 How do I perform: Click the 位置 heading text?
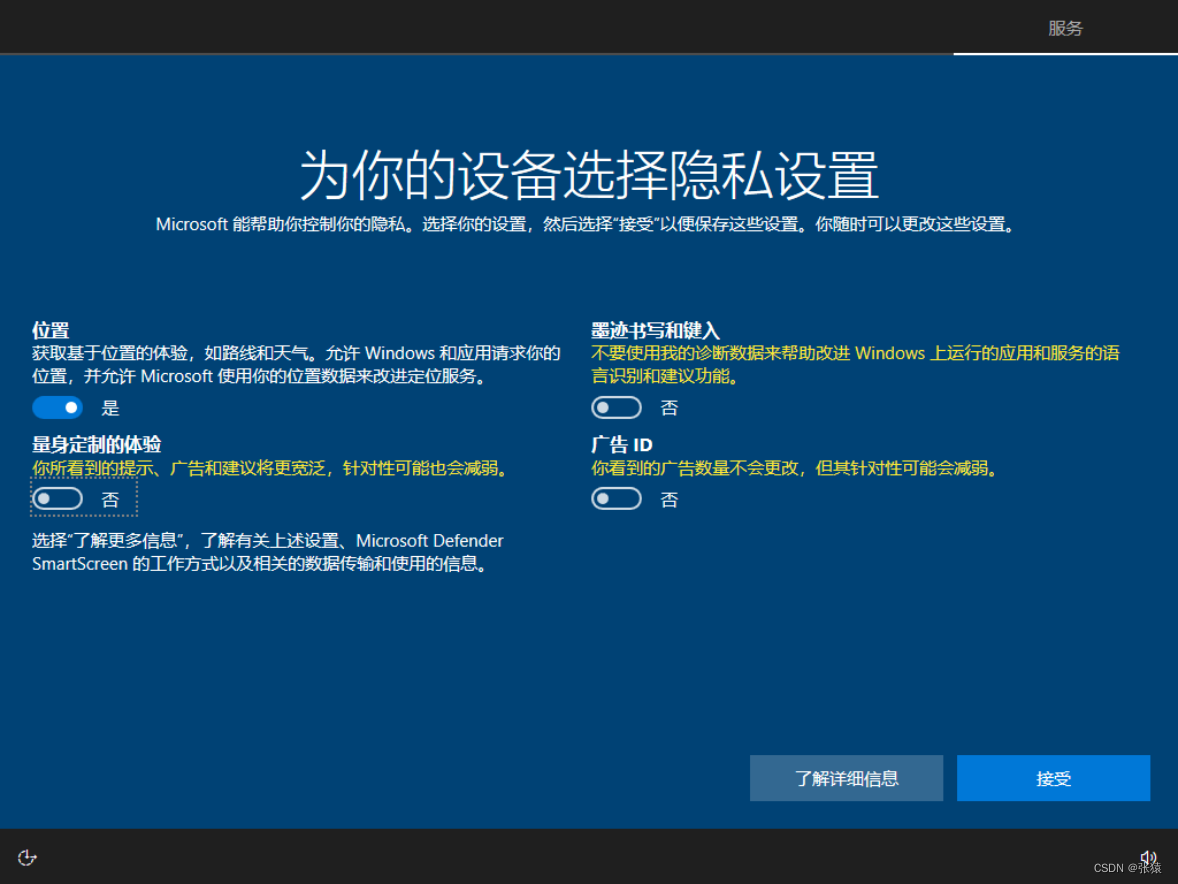[x=50, y=330]
